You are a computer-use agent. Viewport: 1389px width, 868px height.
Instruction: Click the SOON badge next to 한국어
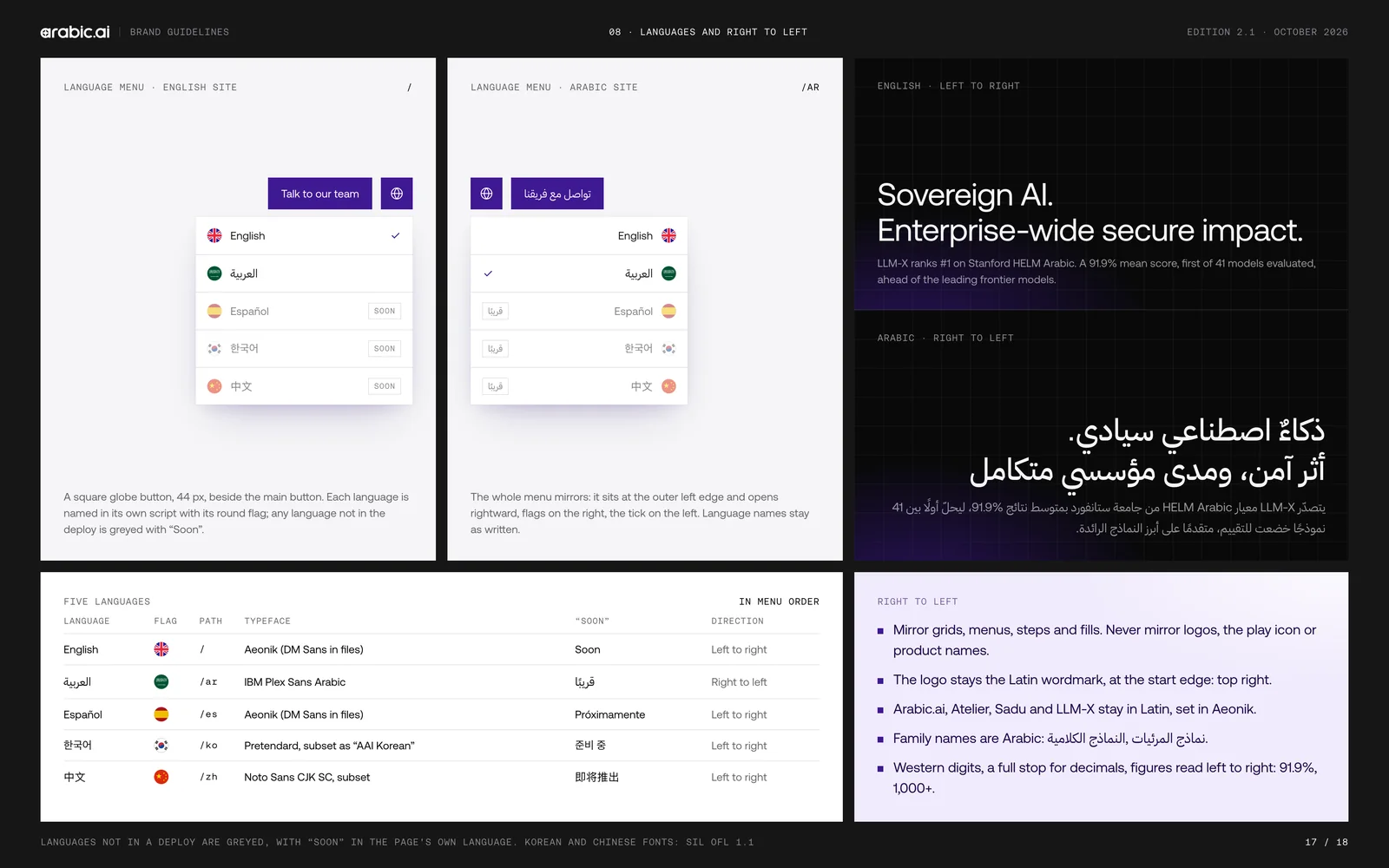point(385,348)
